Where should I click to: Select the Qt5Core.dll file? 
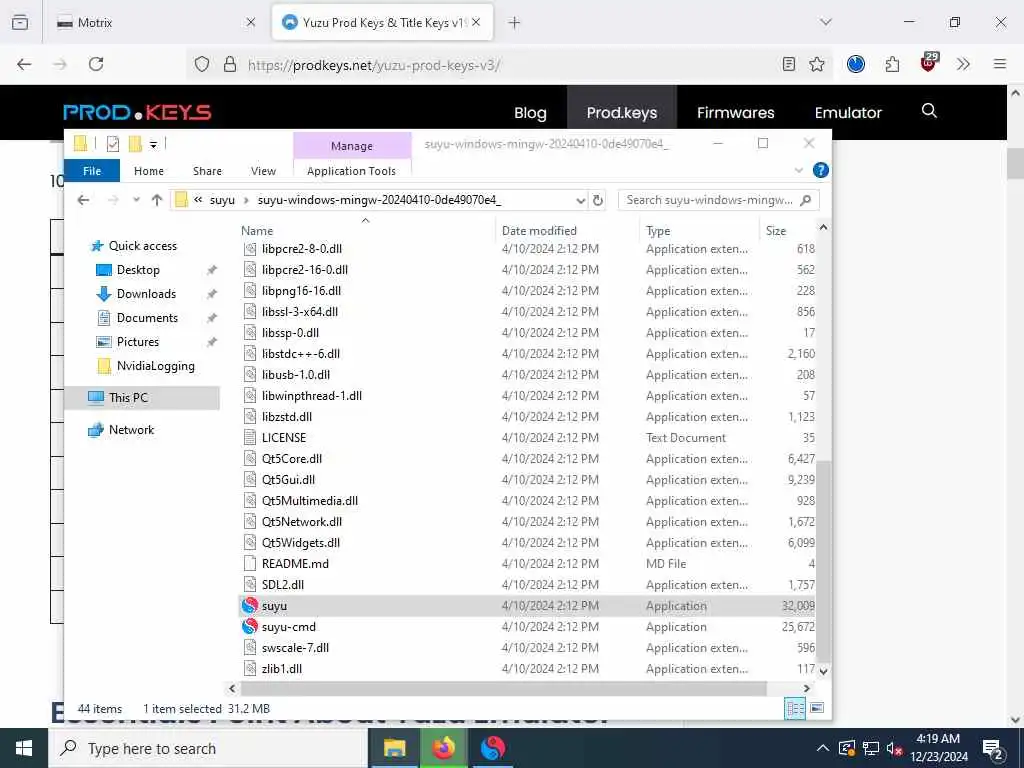292,458
